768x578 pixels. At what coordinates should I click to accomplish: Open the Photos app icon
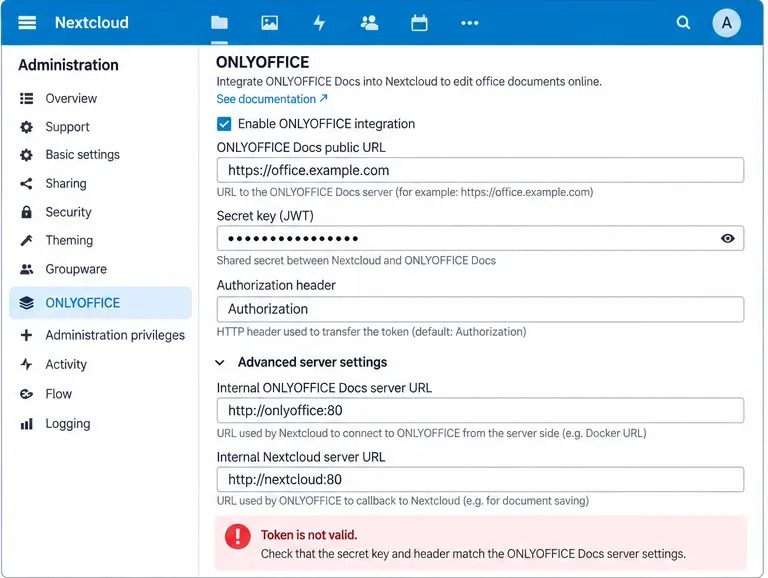269,23
